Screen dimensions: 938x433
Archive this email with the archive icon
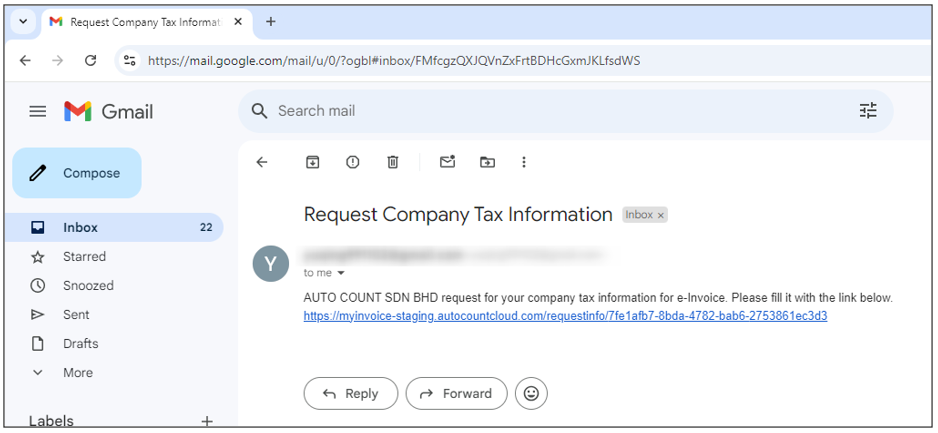tap(312, 162)
